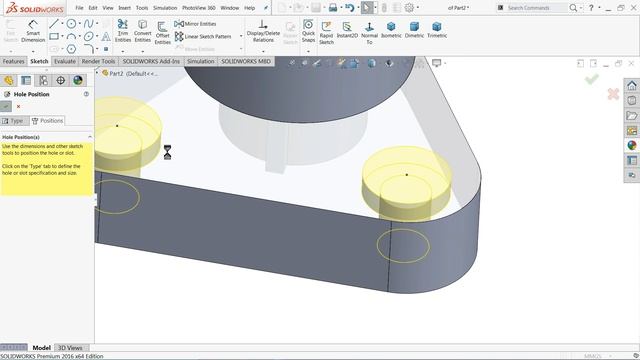
Task: Collapse the Hole Position(s) section
Action: pos(90,137)
